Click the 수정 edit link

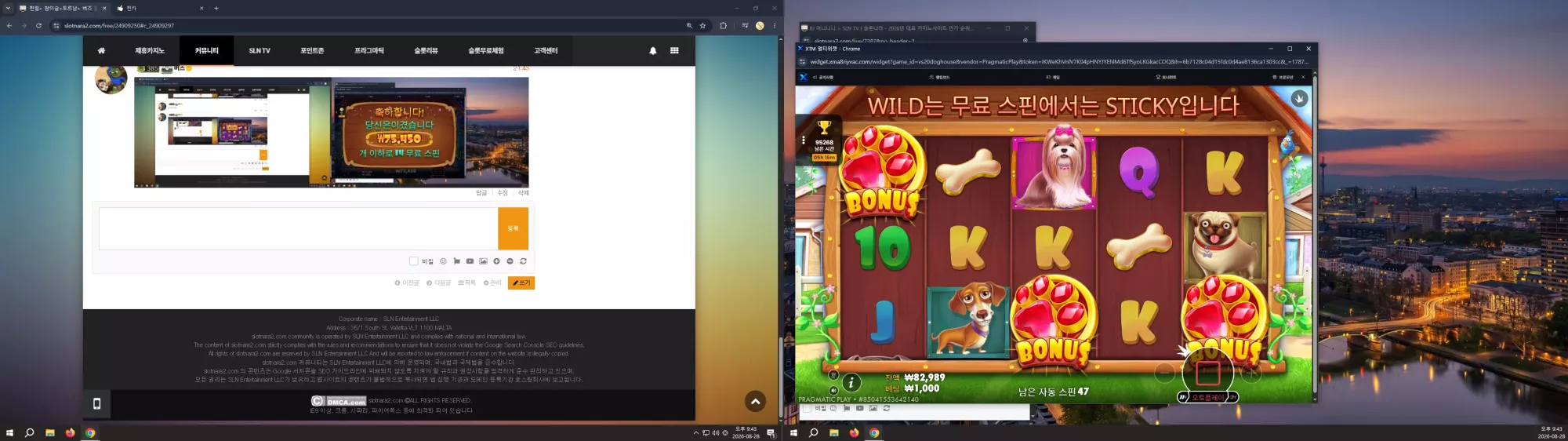pos(503,192)
